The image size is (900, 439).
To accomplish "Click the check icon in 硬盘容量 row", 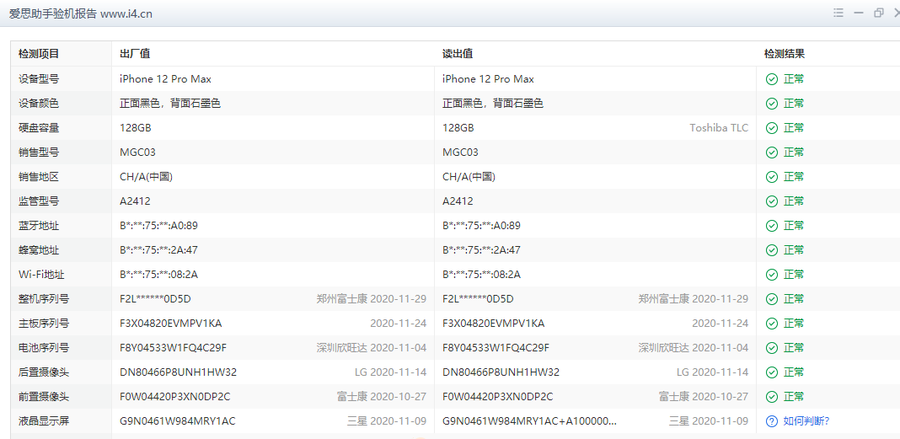I will [x=772, y=128].
